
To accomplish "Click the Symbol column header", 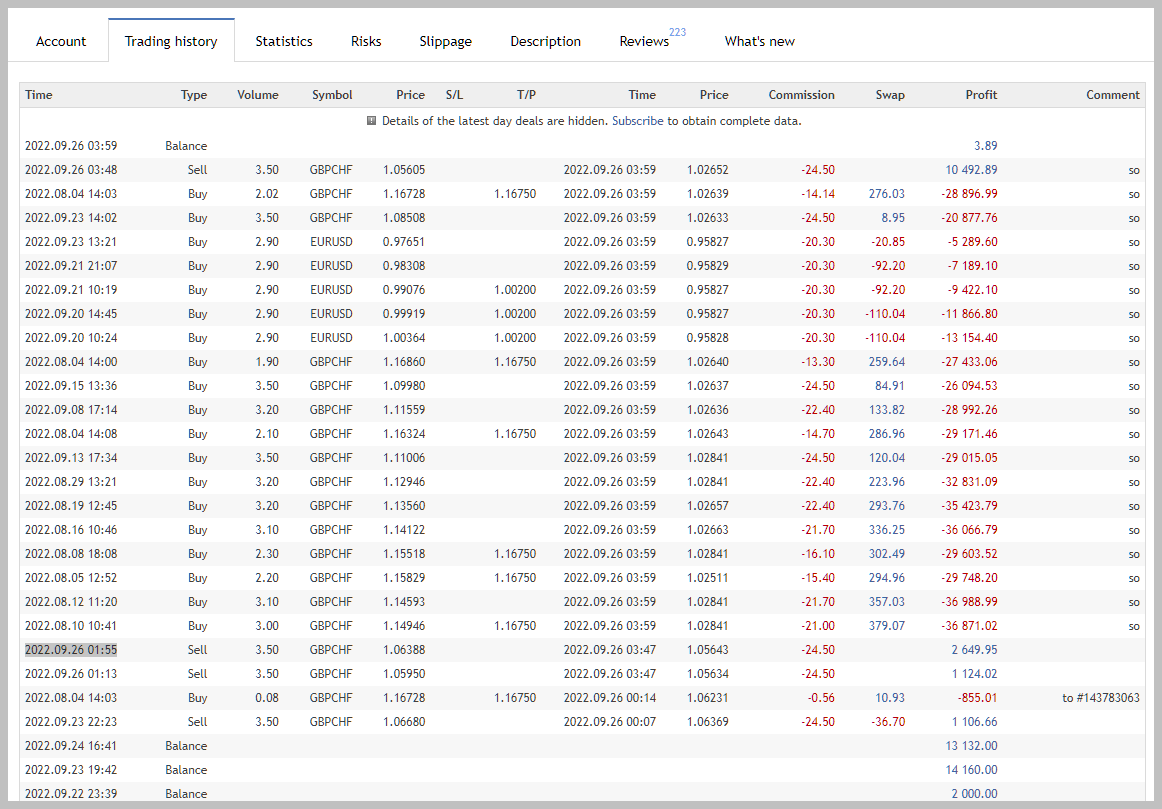I will (332, 95).
